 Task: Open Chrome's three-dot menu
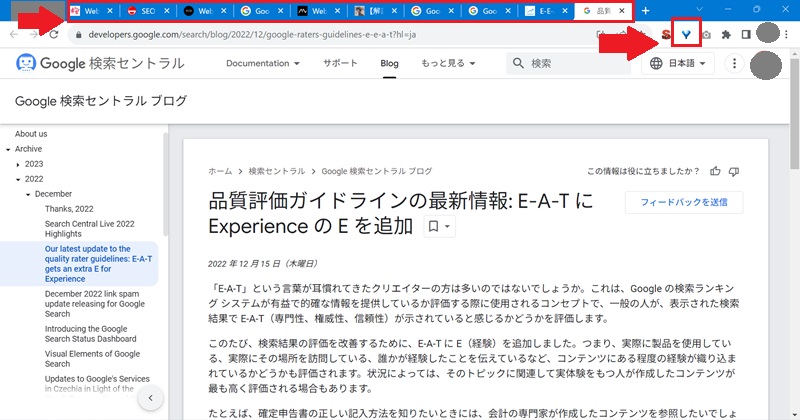point(787,35)
